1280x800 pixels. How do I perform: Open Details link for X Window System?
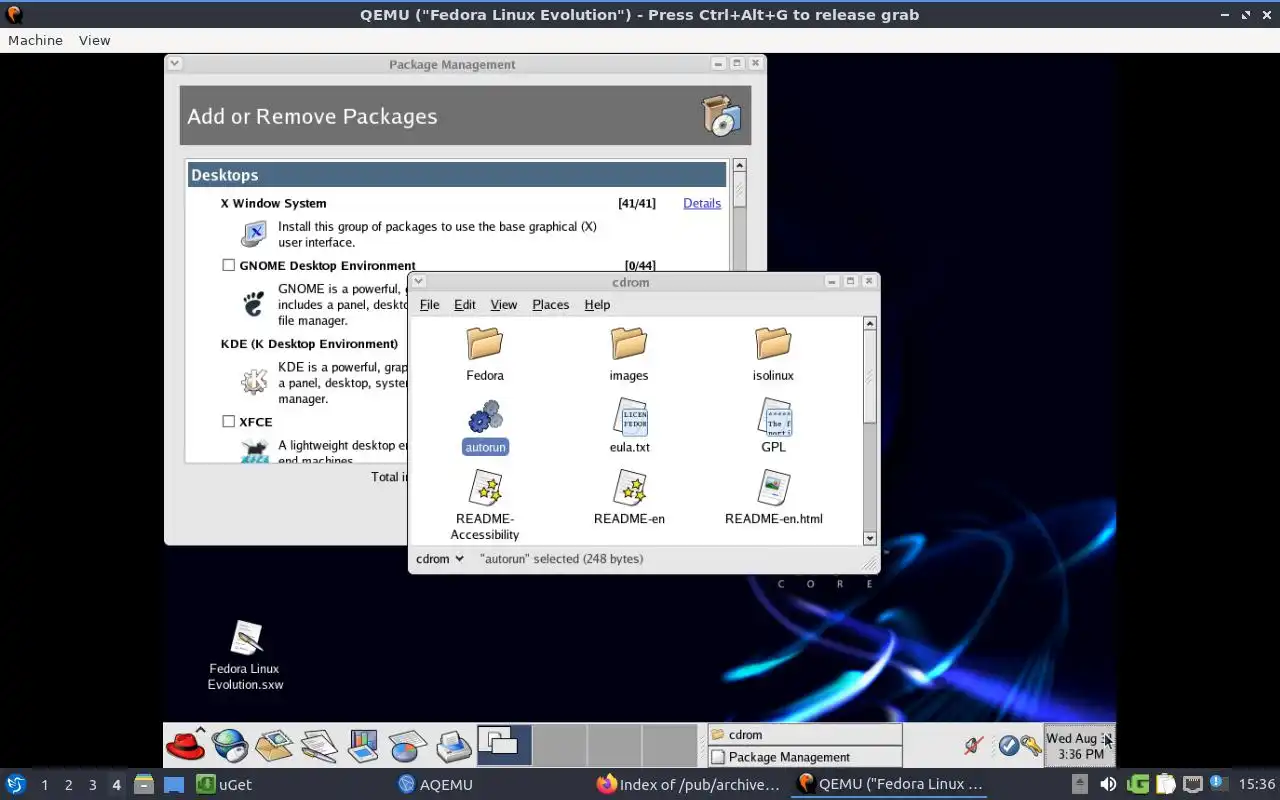702,203
